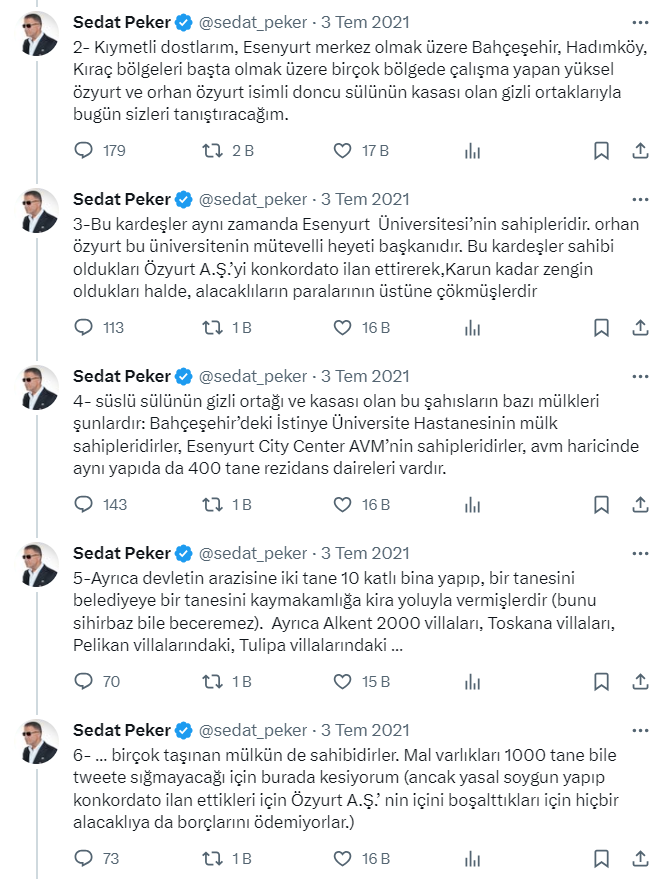Screen dimensions: 668x879
Task: Like the tweet starting "2- Kıymetli dostlarım"
Action: [x=342, y=151]
